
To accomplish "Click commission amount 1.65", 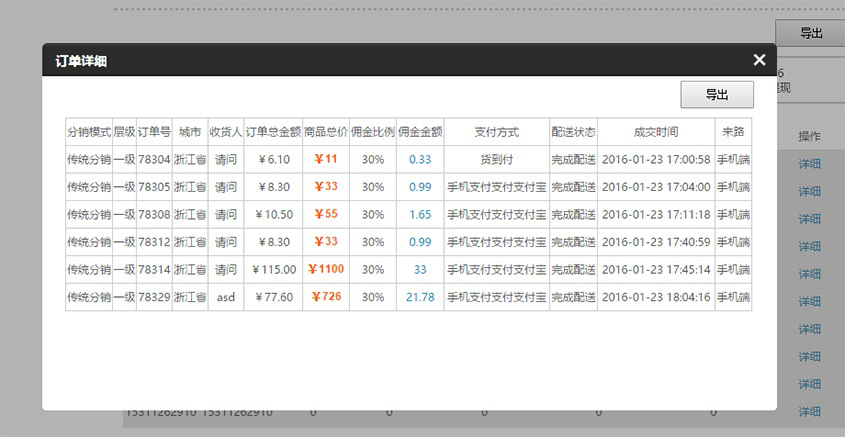I will tap(420, 214).
